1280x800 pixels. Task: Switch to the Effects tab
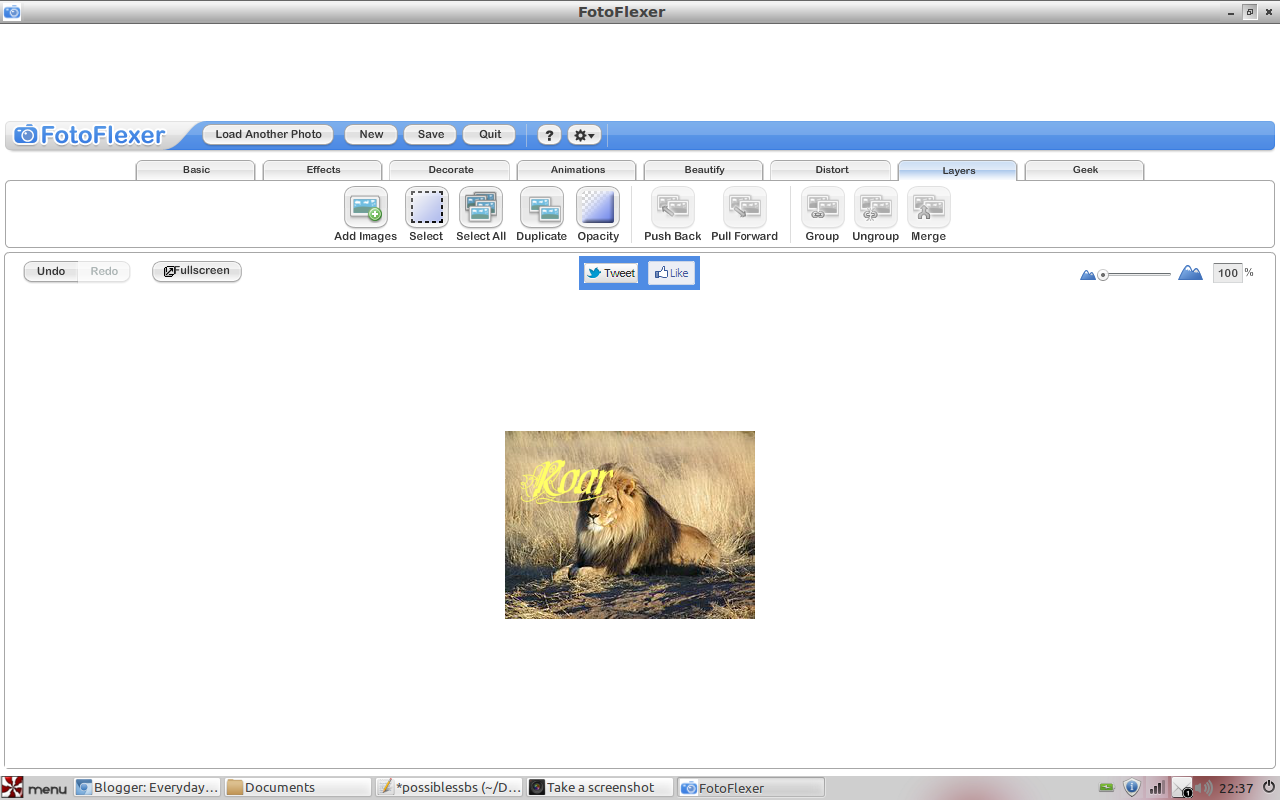pyautogui.click(x=323, y=170)
